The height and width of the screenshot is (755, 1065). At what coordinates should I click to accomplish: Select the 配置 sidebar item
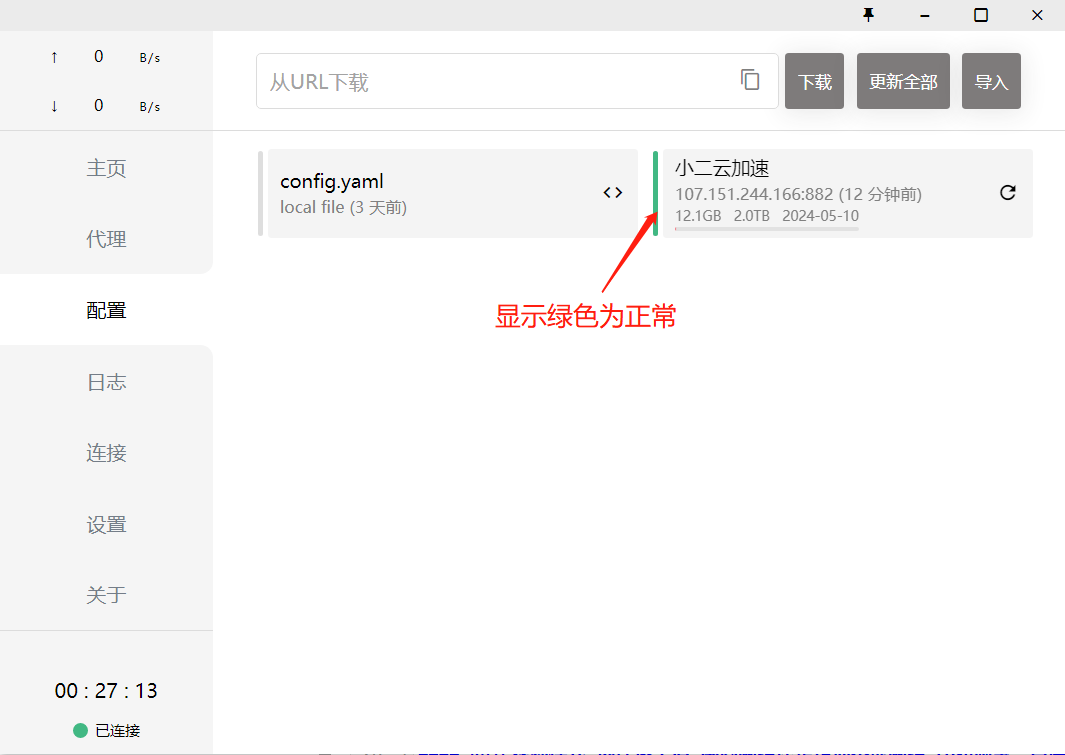(106, 310)
